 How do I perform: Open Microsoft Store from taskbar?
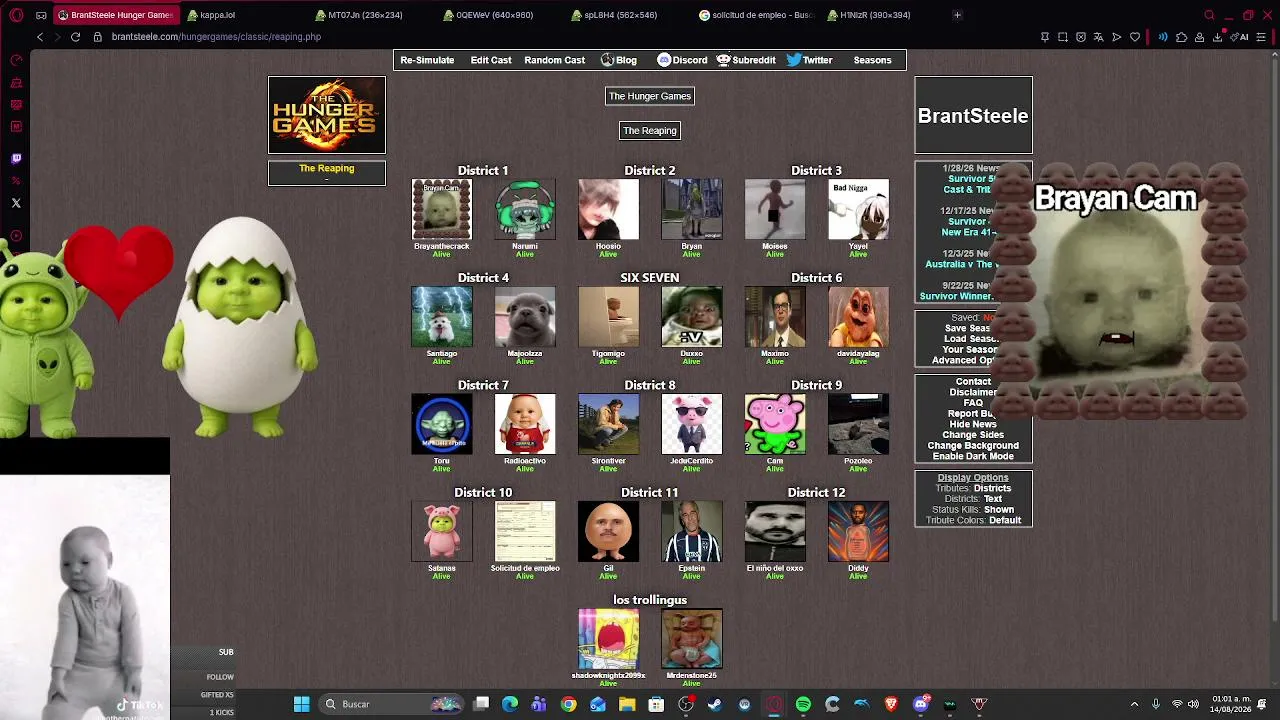point(656,704)
